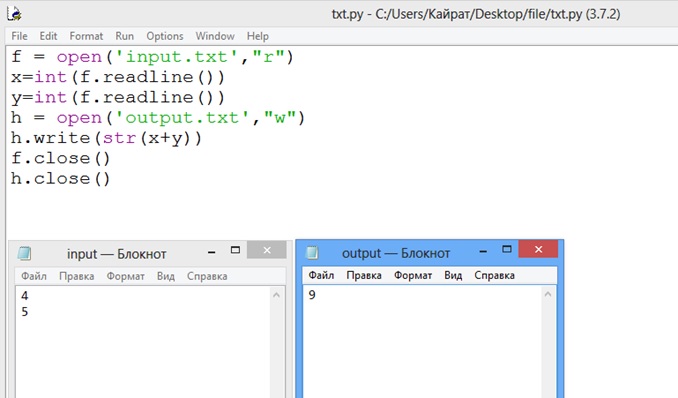Open Формат menu in input Notepad

[x=125, y=276]
